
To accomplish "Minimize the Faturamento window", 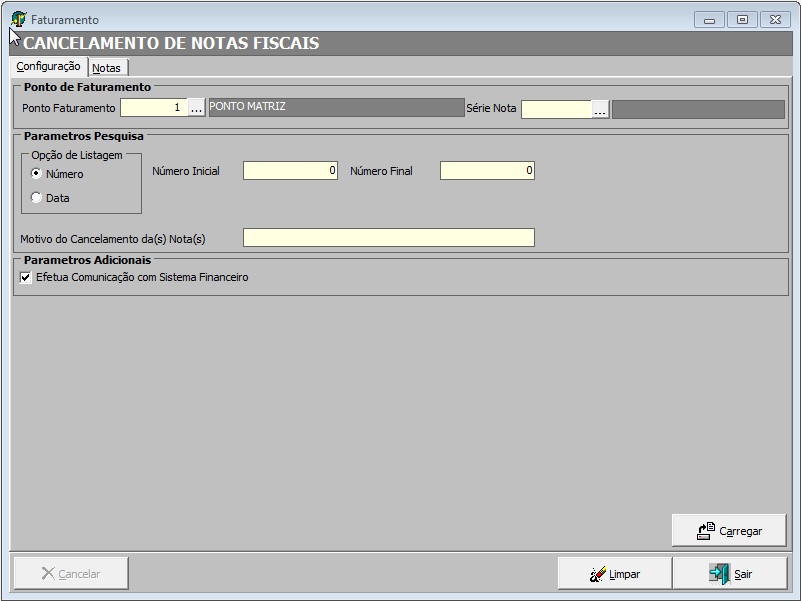I will tap(709, 19).
